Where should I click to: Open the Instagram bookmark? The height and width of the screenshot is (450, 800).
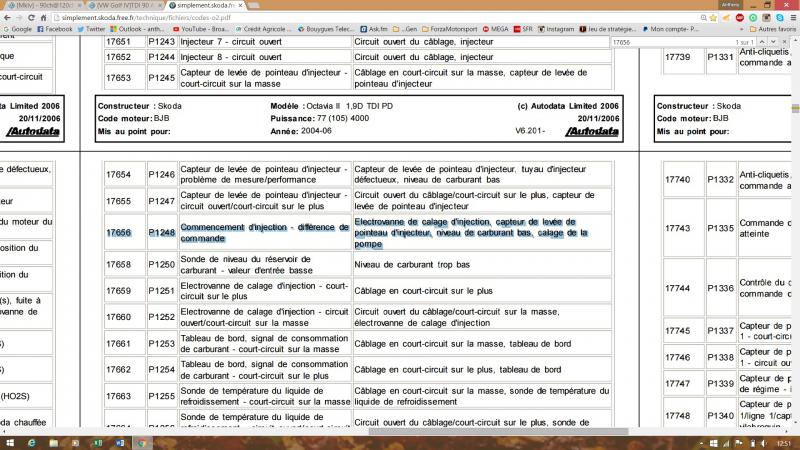point(556,29)
